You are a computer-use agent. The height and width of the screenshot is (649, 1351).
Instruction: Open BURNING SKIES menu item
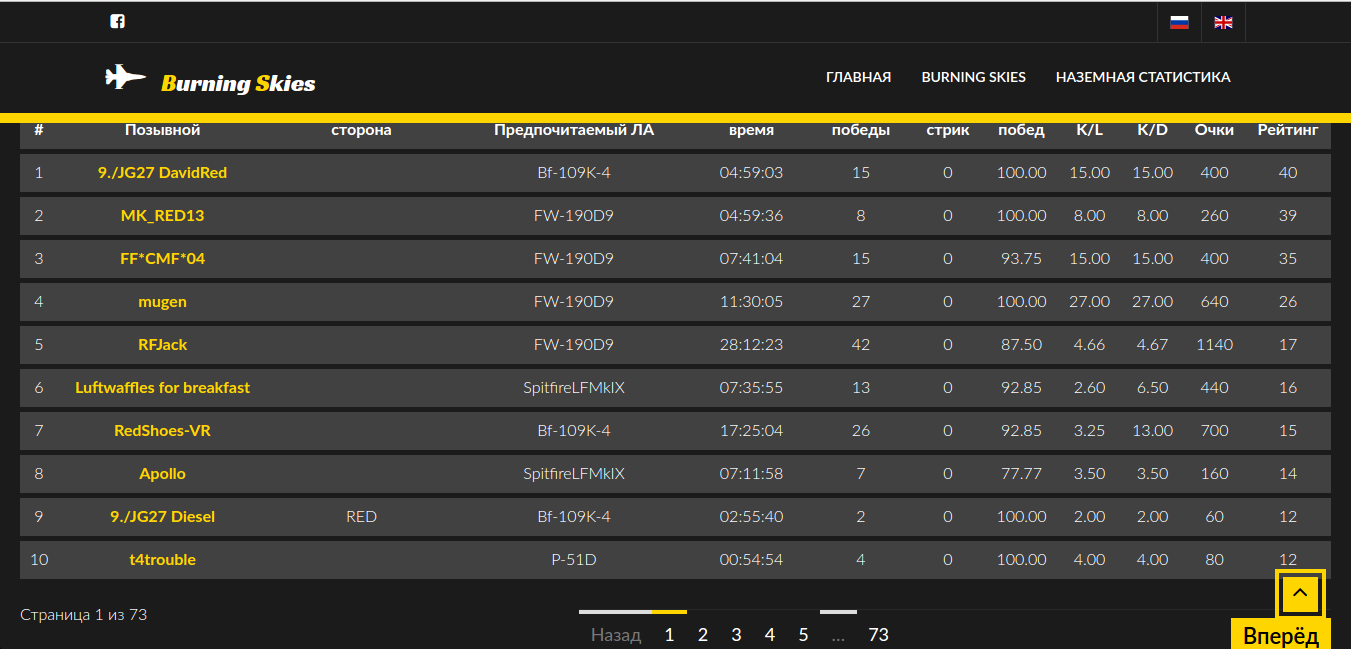tap(973, 77)
